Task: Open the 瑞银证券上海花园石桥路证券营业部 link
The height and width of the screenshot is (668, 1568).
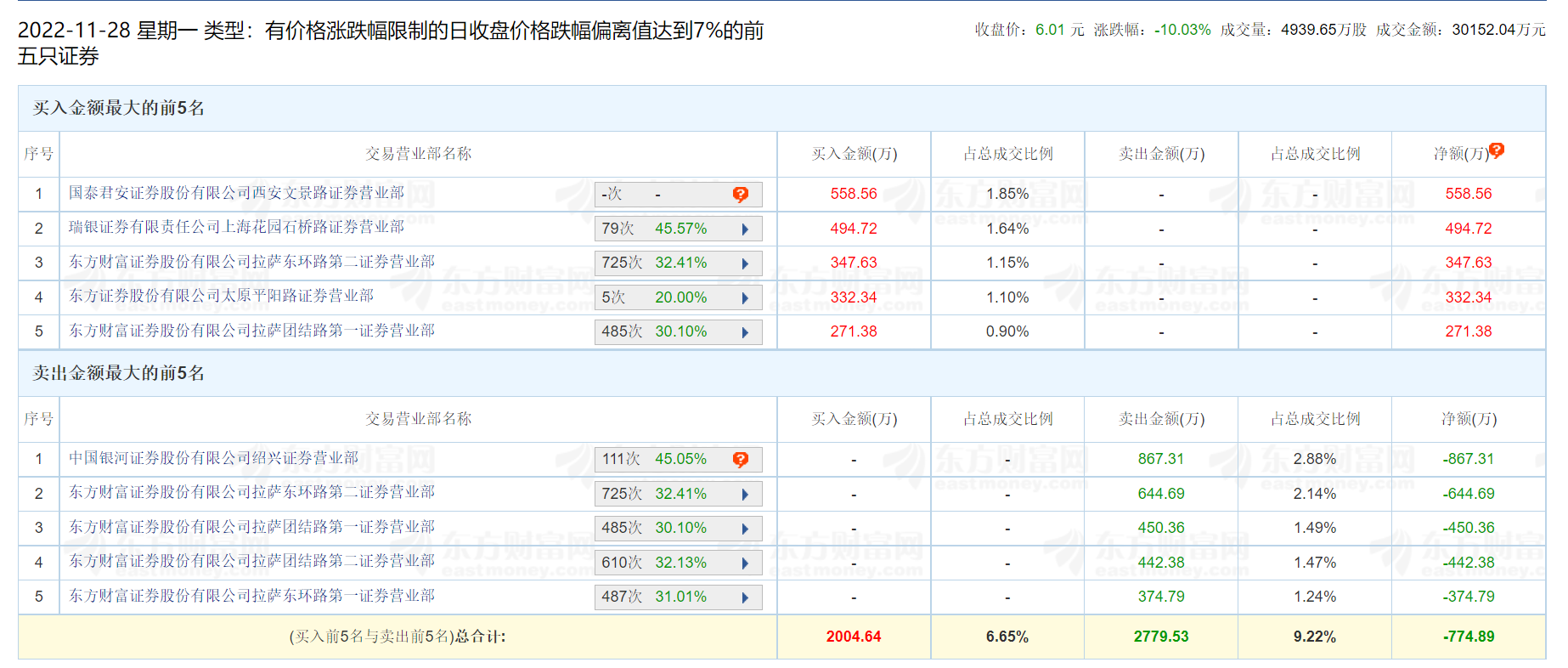Action: (236, 227)
